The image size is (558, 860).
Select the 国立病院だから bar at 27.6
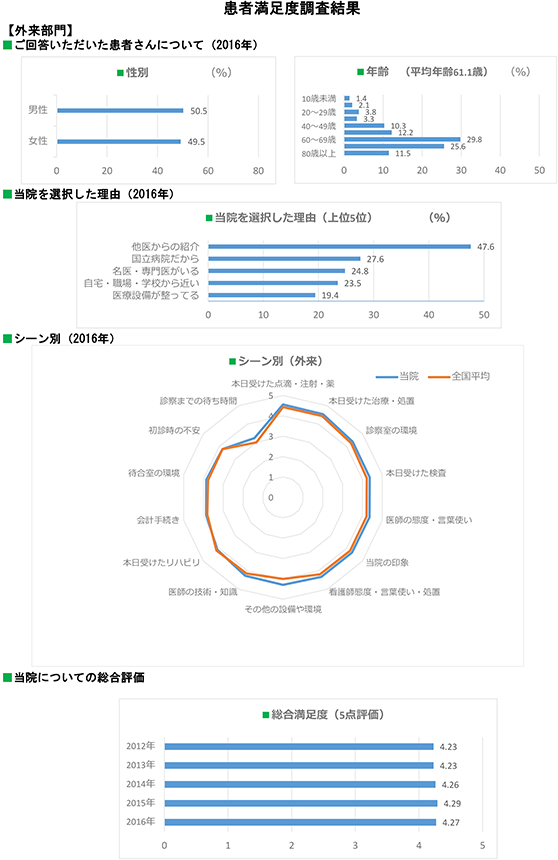click(x=284, y=259)
